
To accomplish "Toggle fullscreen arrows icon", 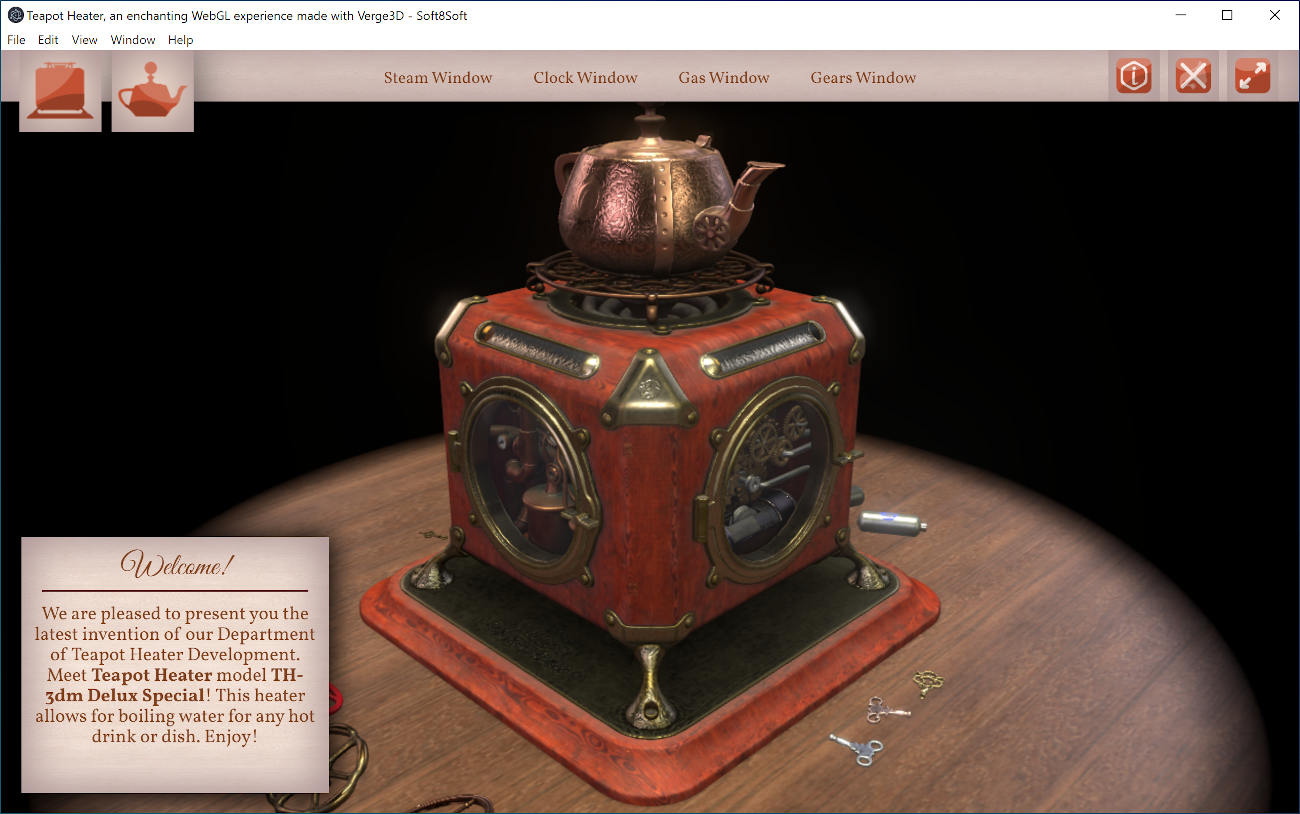I will pyautogui.click(x=1252, y=76).
